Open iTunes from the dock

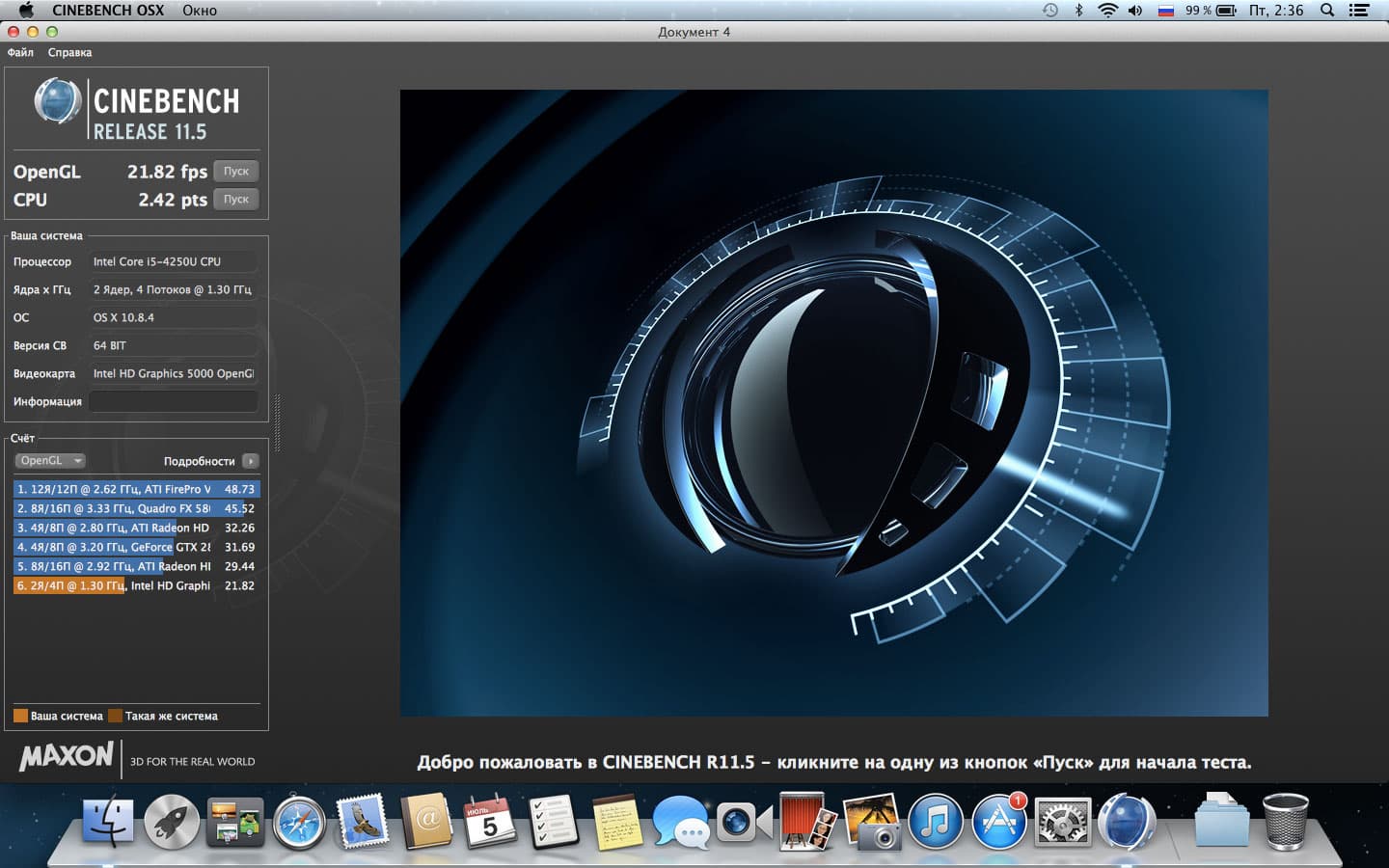click(x=935, y=823)
